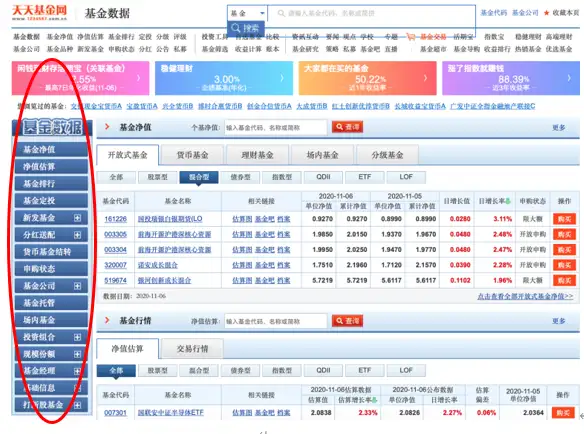Expand the 规模份额 sidebar item
Image resolution: width=584 pixels, height=434 pixels.
click(77, 354)
